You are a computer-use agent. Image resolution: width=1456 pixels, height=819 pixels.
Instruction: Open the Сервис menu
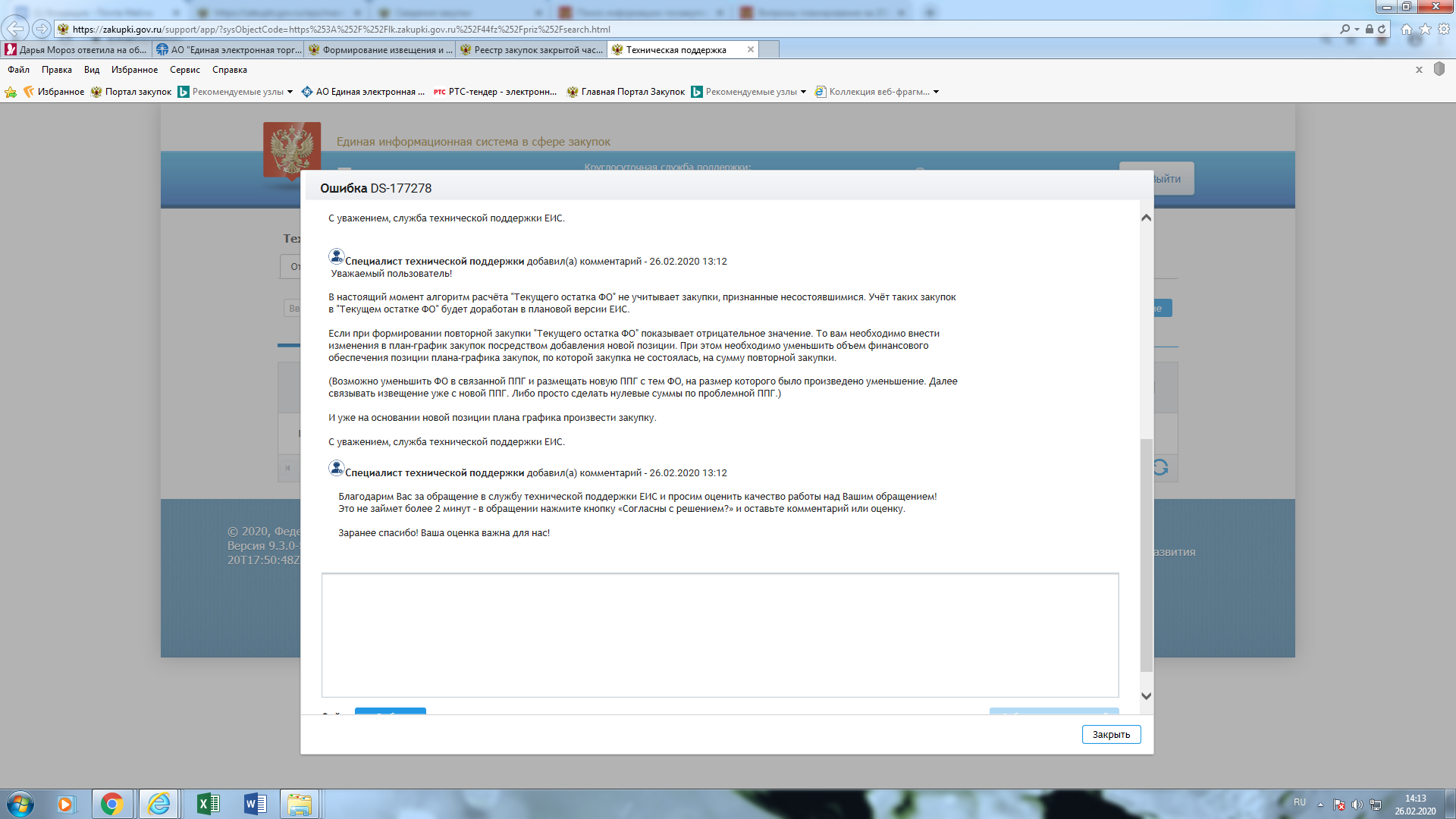tap(184, 70)
